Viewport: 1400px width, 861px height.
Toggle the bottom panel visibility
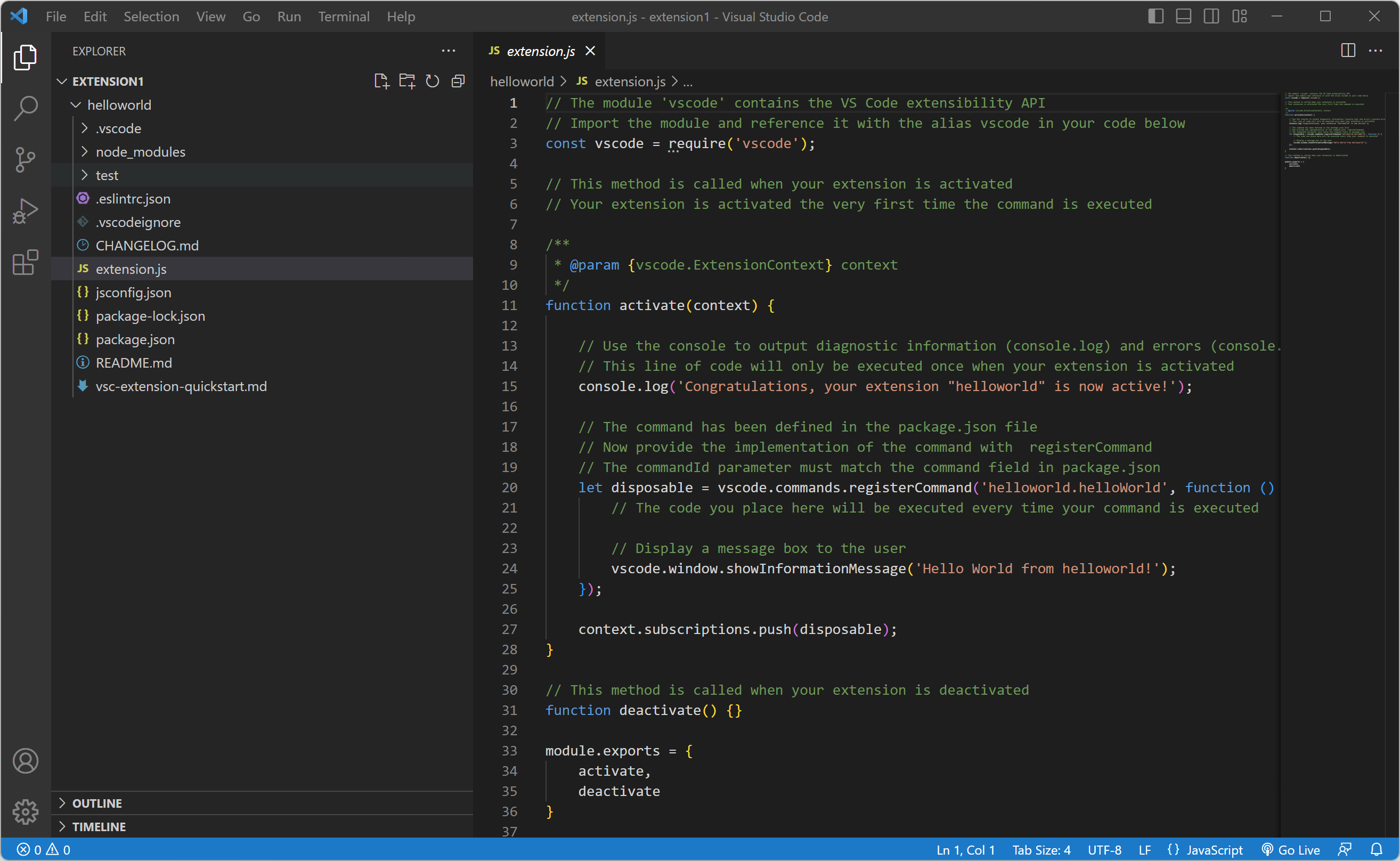pos(1183,17)
